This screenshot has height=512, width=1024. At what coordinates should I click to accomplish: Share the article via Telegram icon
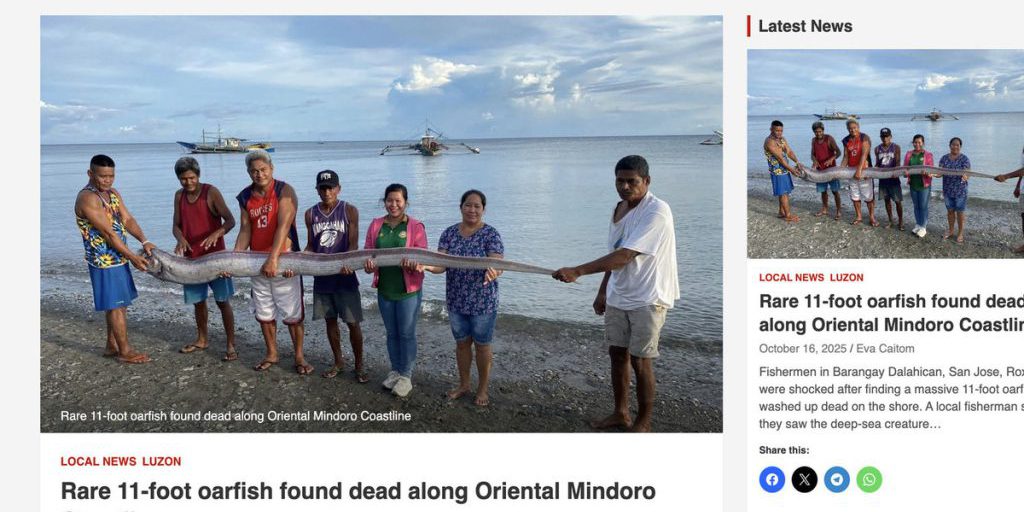click(837, 479)
